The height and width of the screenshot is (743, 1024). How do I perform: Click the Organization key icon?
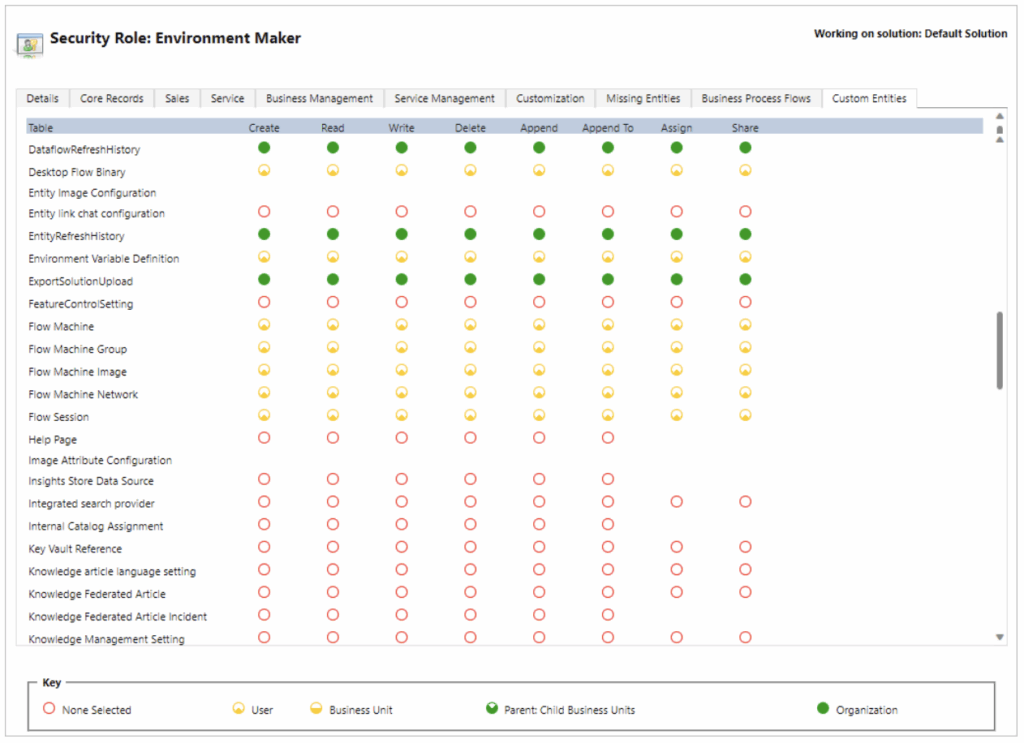[x=823, y=708]
